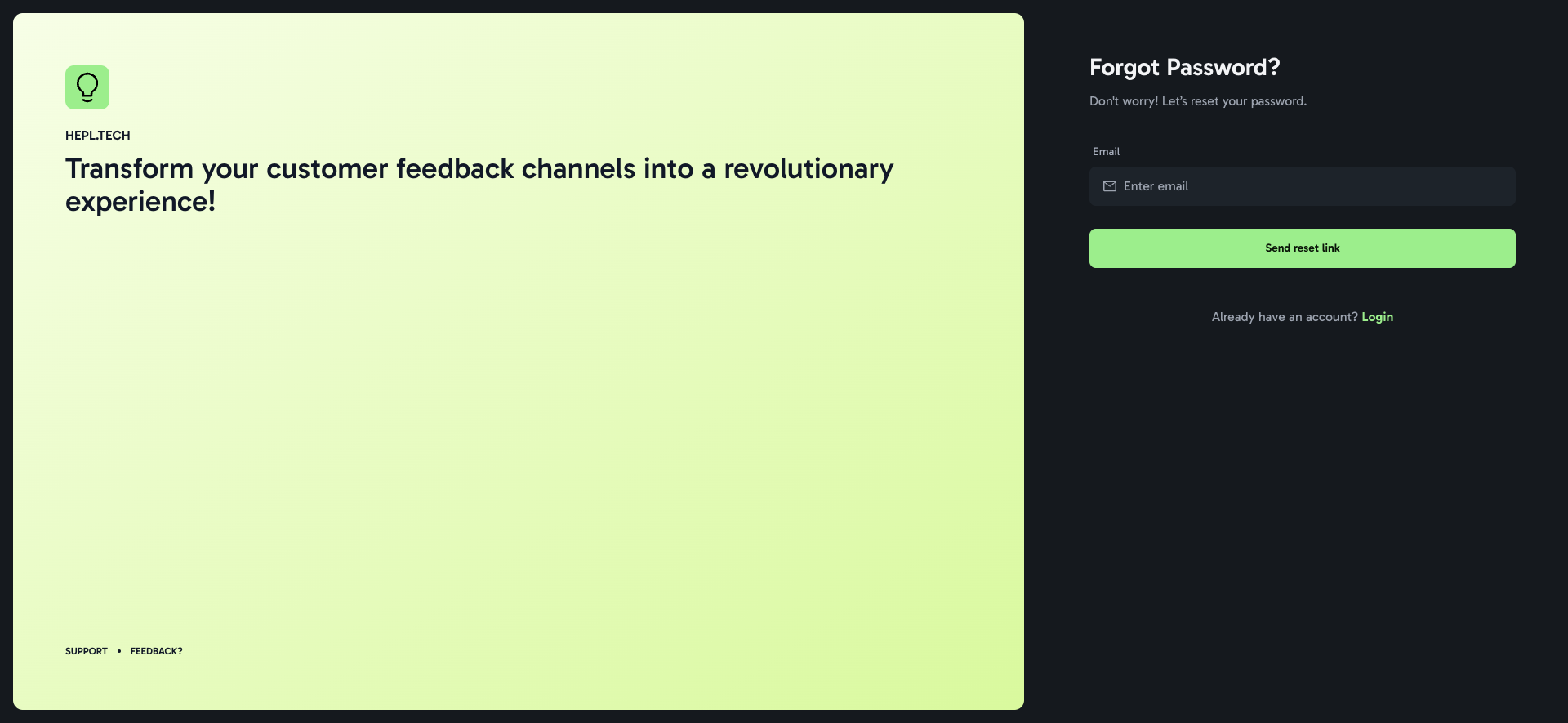Open the FEEDBACK? footer link
The image size is (1568, 723).
157,651
